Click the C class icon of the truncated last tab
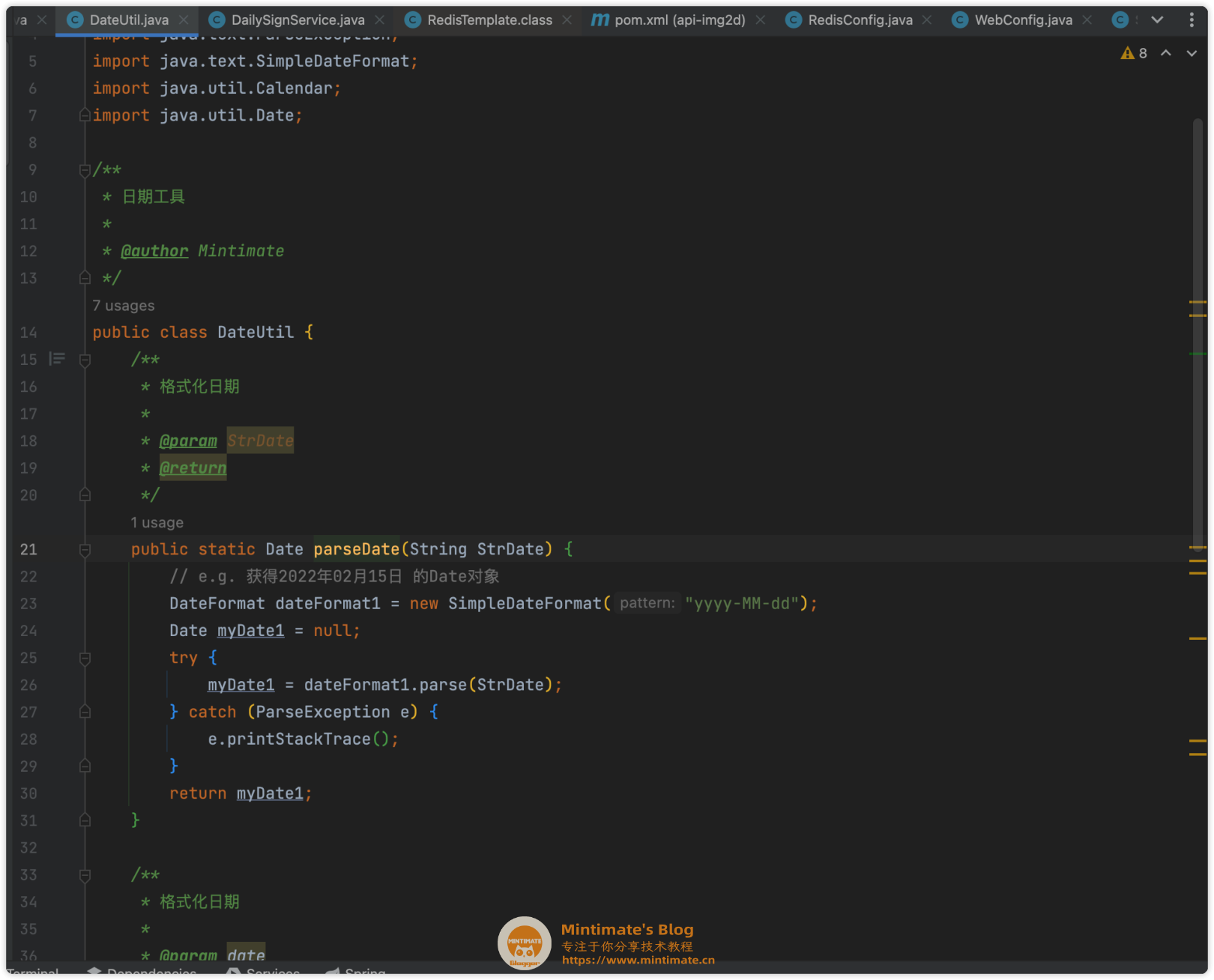Image resolution: width=1214 pixels, height=980 pixels. (x=1120, y=20)
